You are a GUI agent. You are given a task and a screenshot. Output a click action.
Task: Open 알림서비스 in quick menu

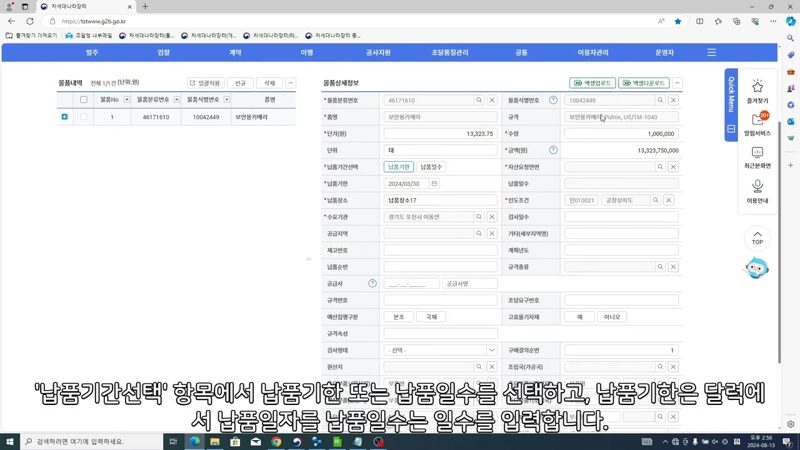point(757,124)
